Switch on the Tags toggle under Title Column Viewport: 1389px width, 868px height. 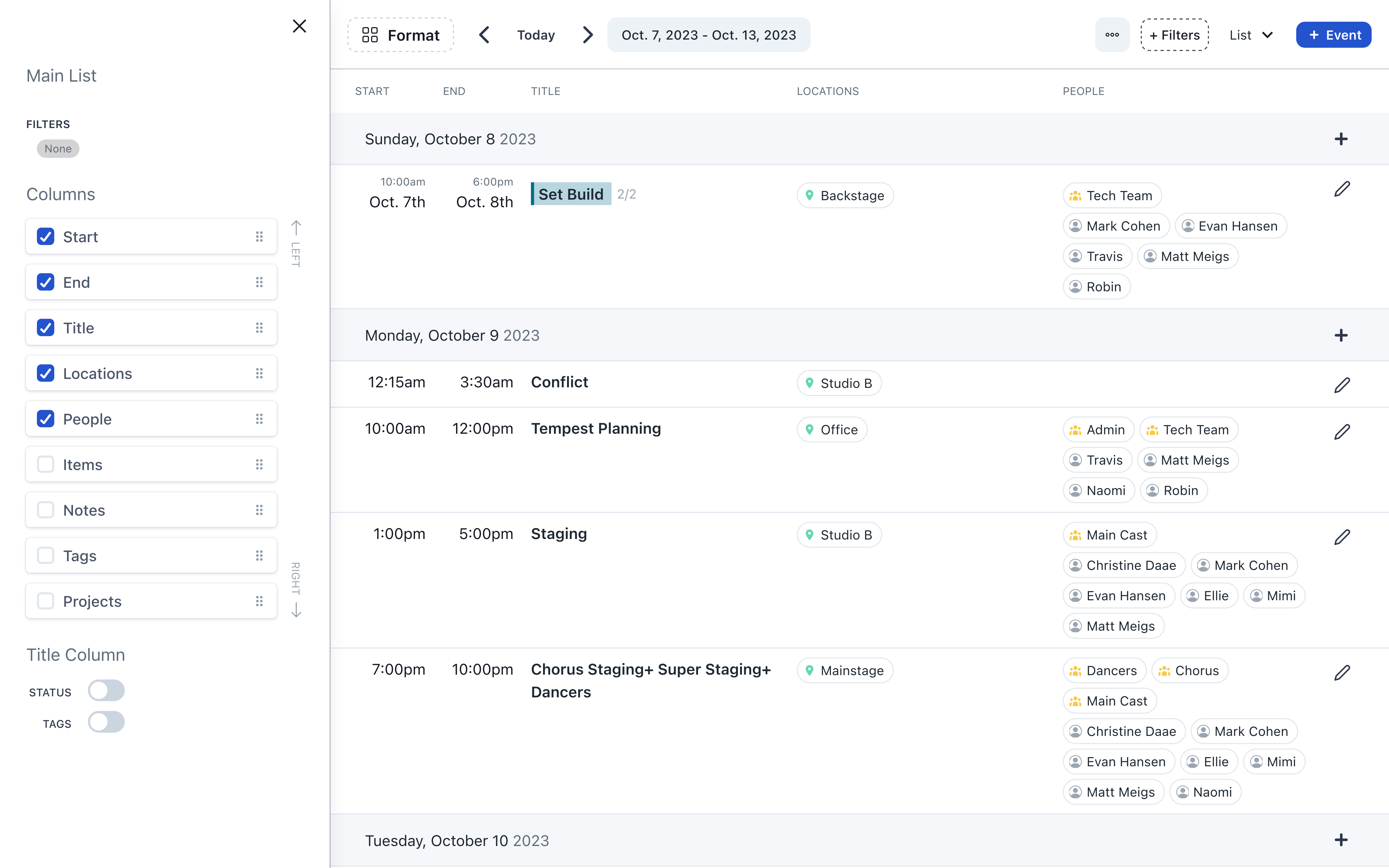[x=106, y=722]
